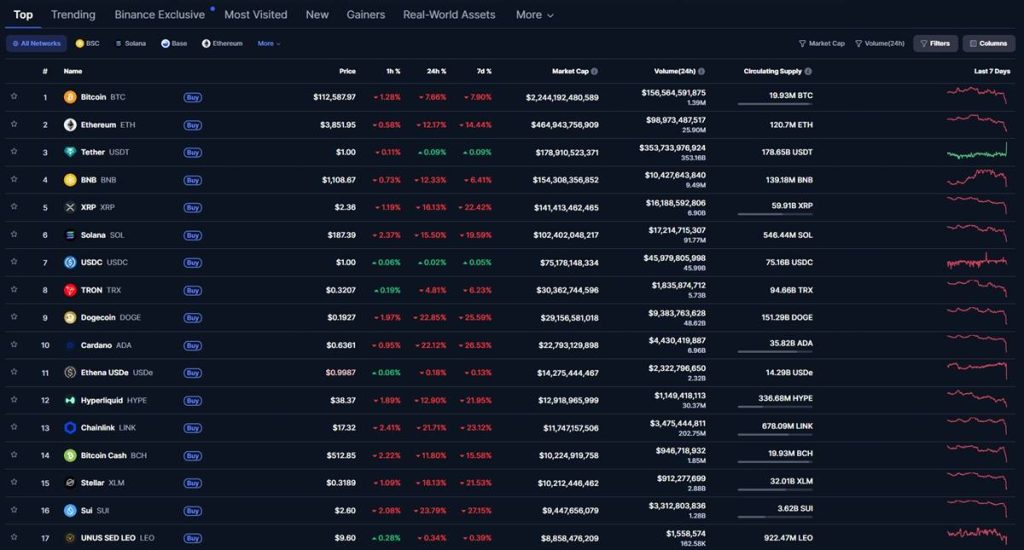Toggle the watchlist star for BNB
Image resolution: width=1024 pixels, height=550 pixels.
(x=14, y=179)
